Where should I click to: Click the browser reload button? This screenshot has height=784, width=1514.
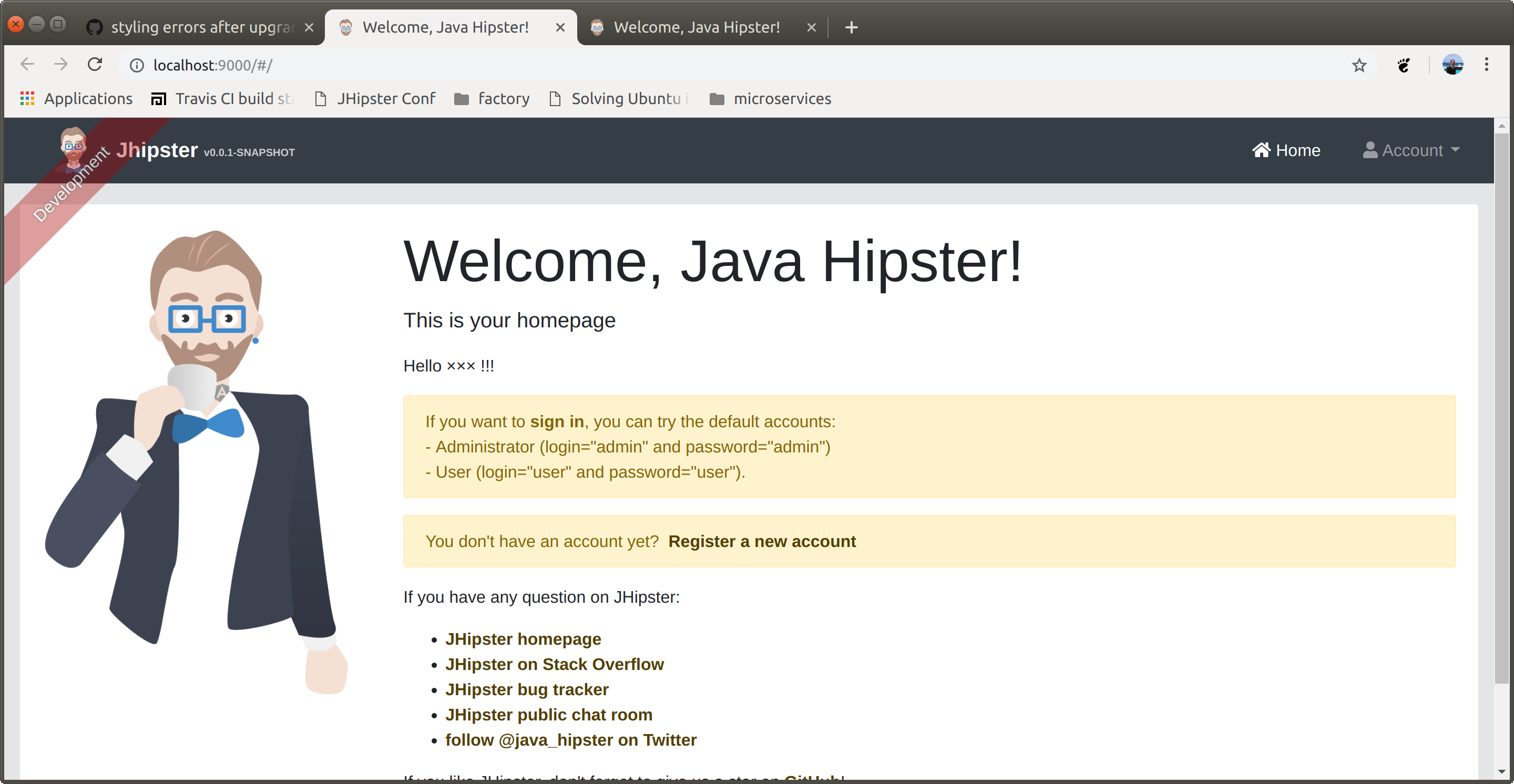pyautogui.click(x=95, y=65)
